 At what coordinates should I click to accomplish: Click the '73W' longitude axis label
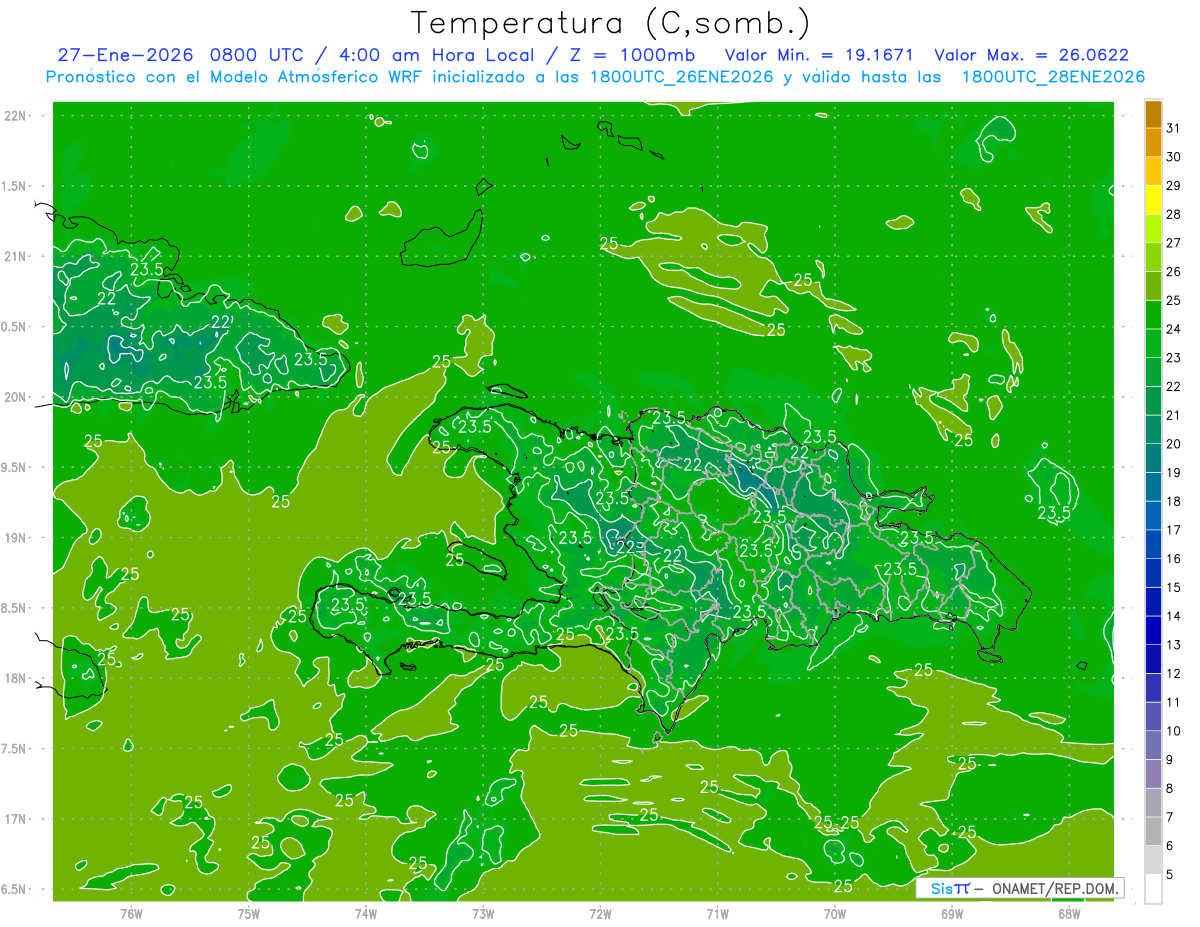pos(483,913)
